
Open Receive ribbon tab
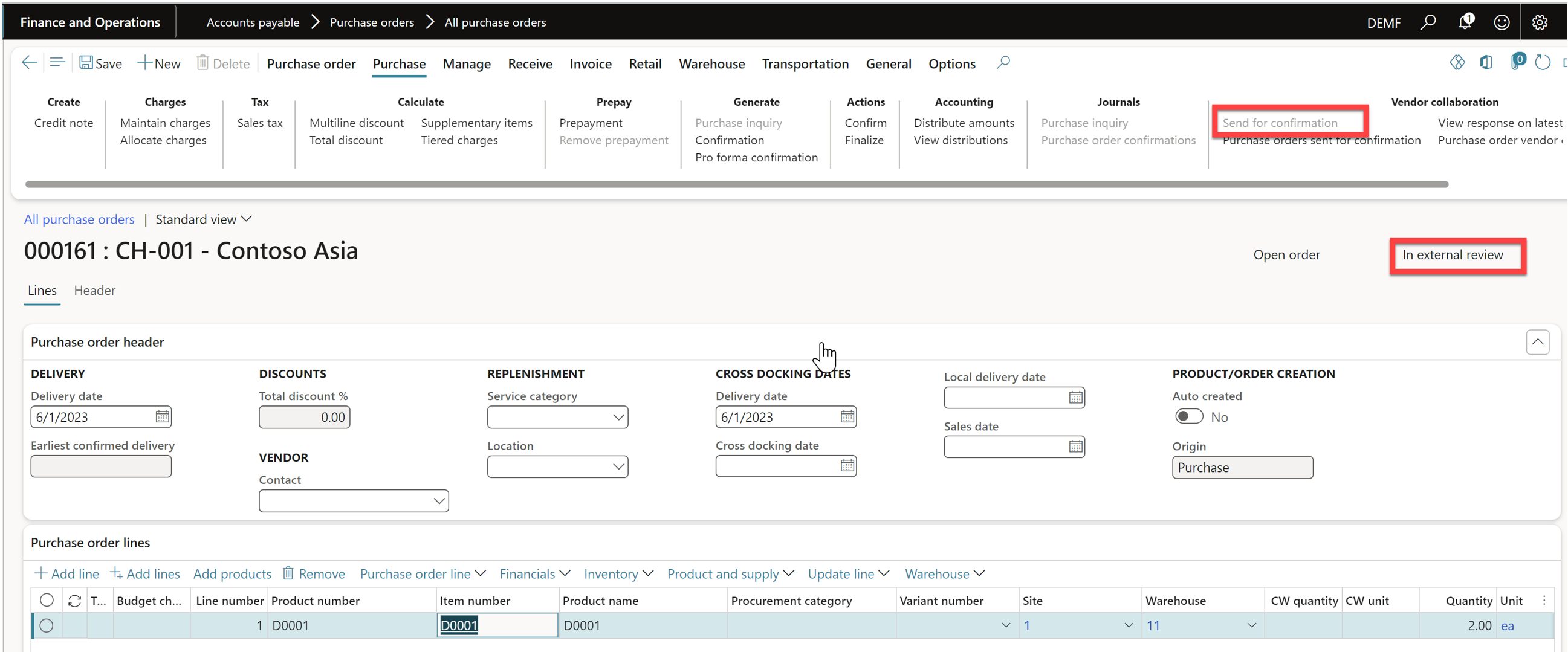(530, 64)
